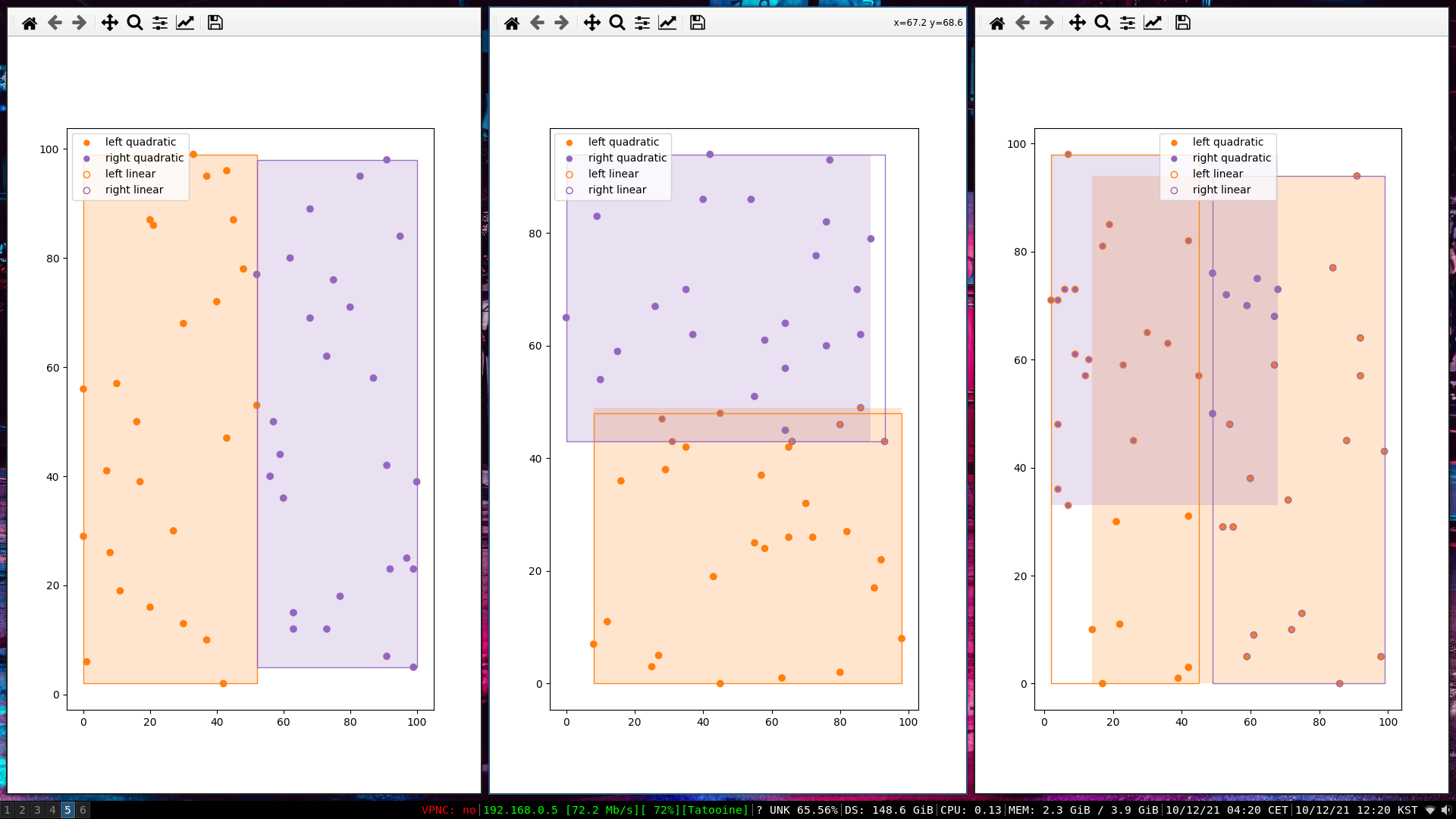Click Home icon in left plot window
The width and height of the screenshot is (1456, 819).
pyautogui.click(x=30, y=23)
